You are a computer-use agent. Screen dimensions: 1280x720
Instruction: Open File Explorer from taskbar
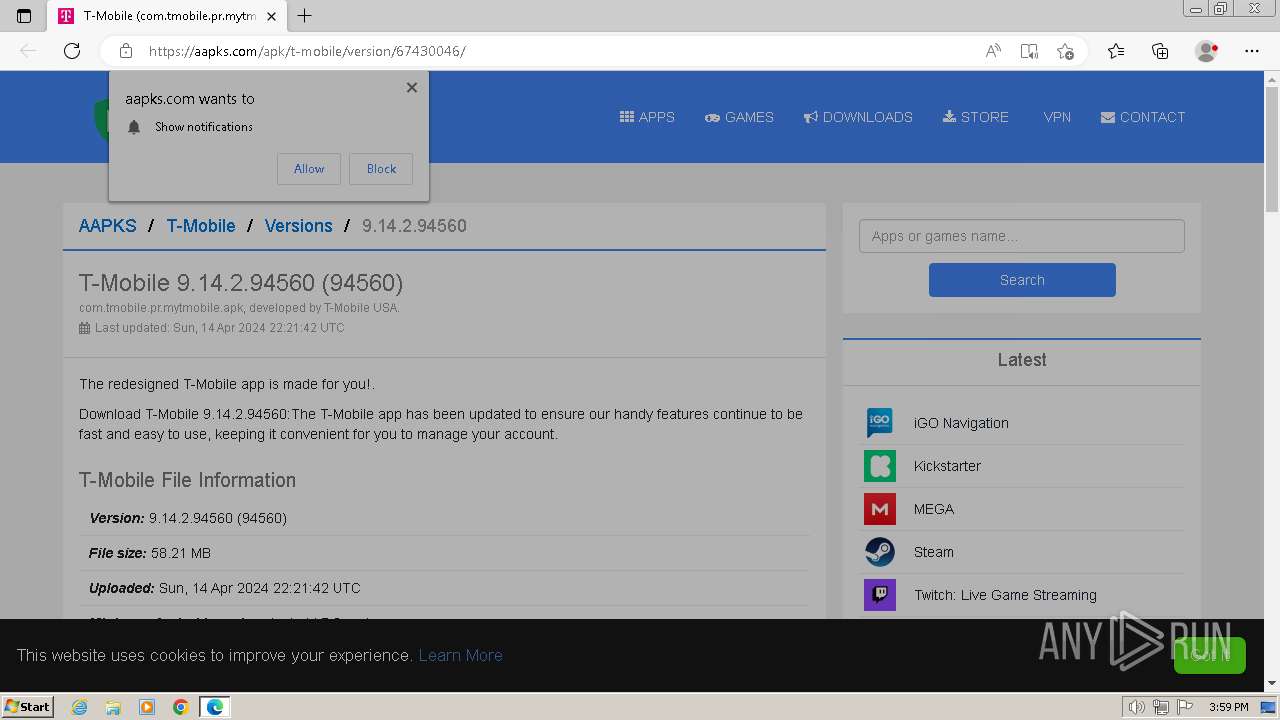(113, 707)
